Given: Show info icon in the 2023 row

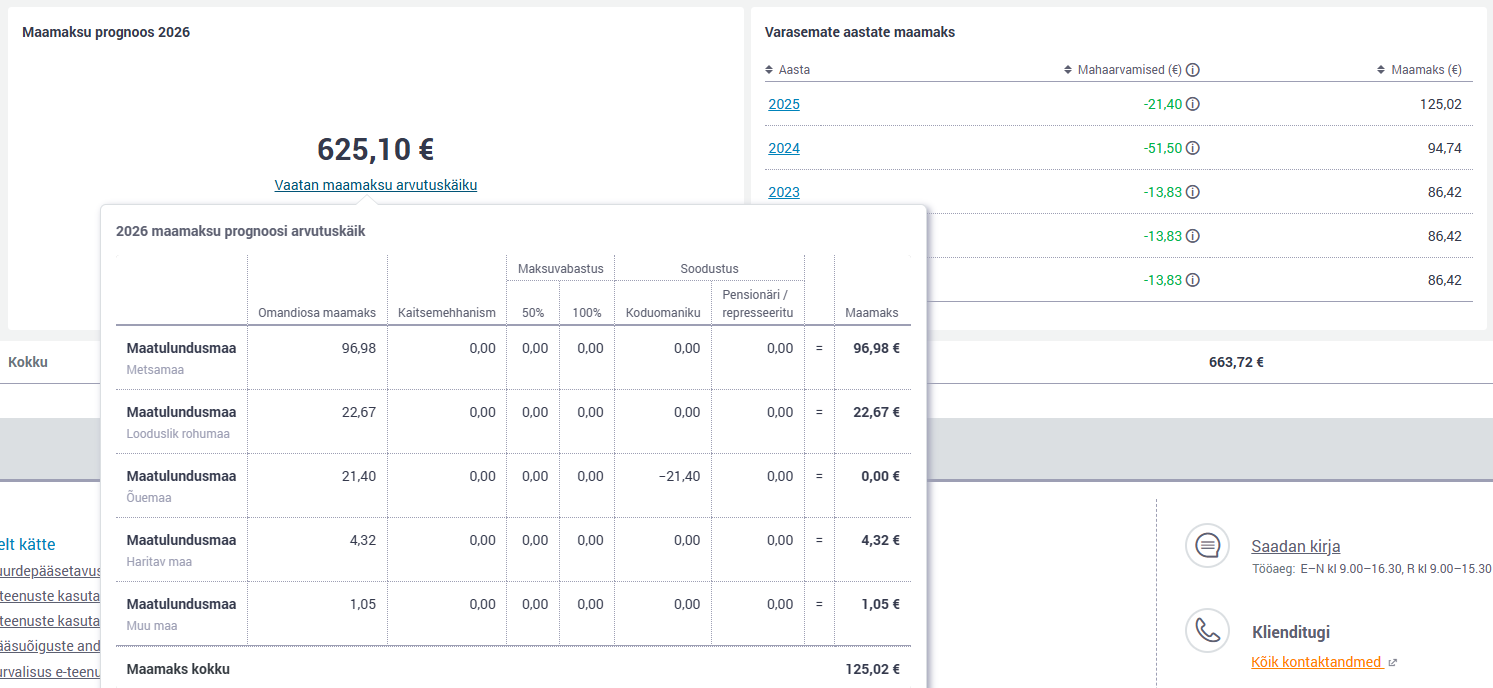Looking at the screenshot, I should pos(1193,192).
